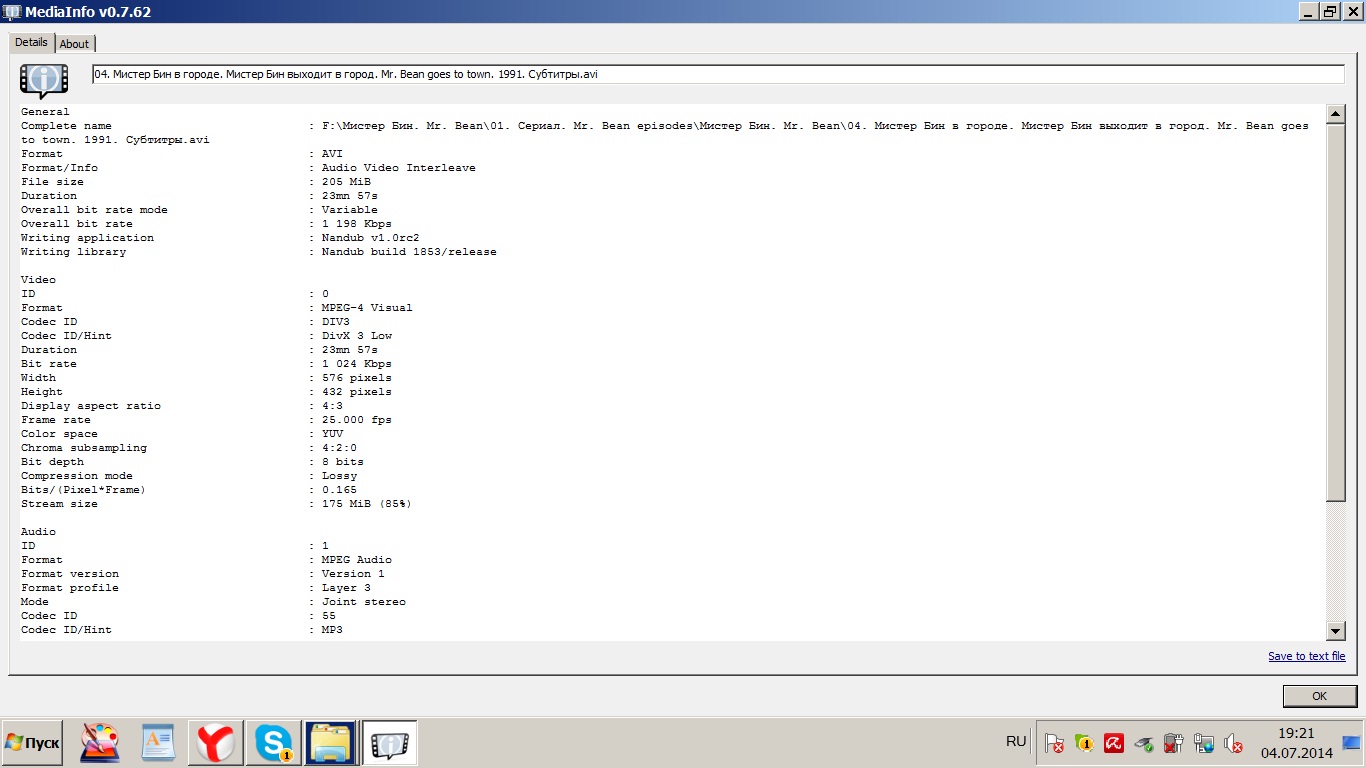Click the scrollbar down arrow
Screen dimensions: 1366x768
(1335, 631)
